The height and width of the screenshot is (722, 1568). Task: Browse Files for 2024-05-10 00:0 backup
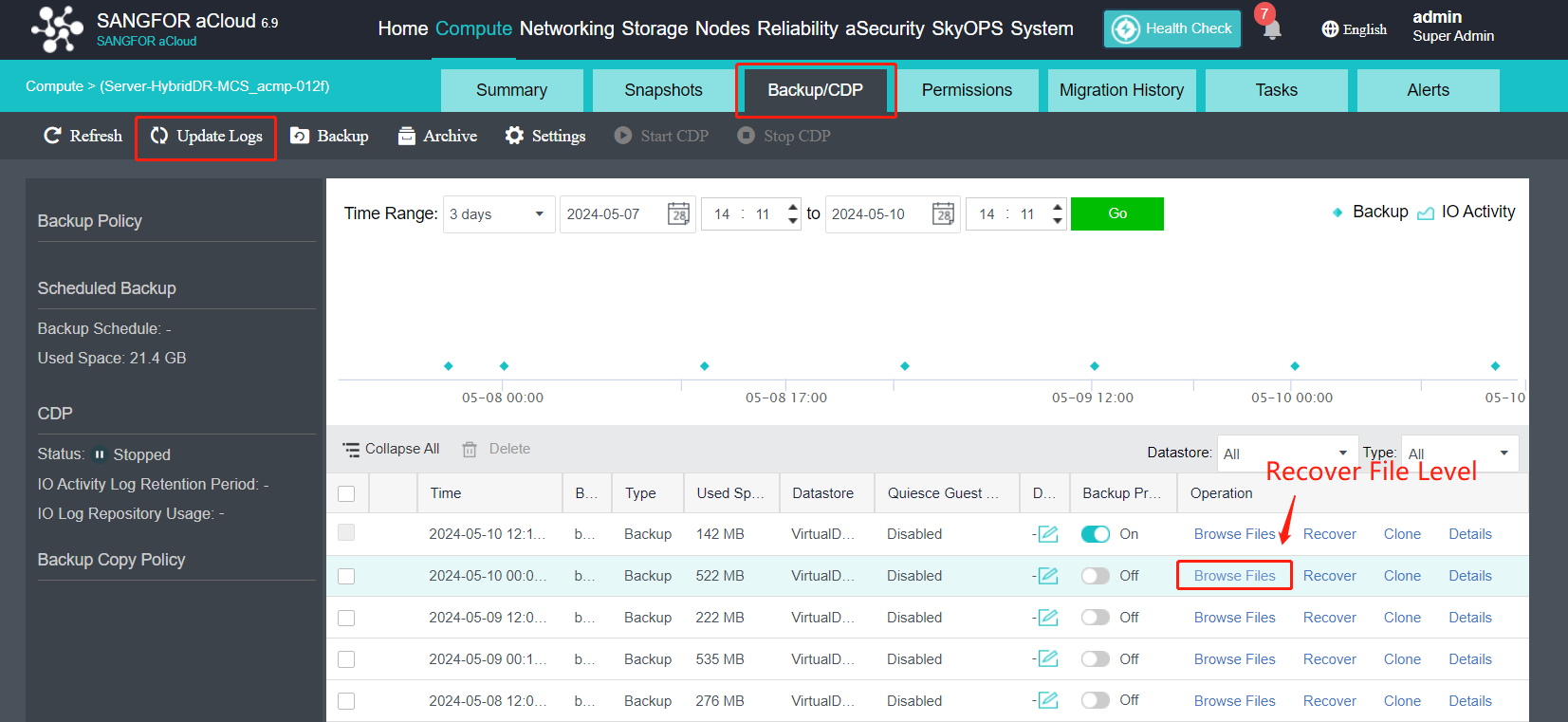coord(1234,576)
